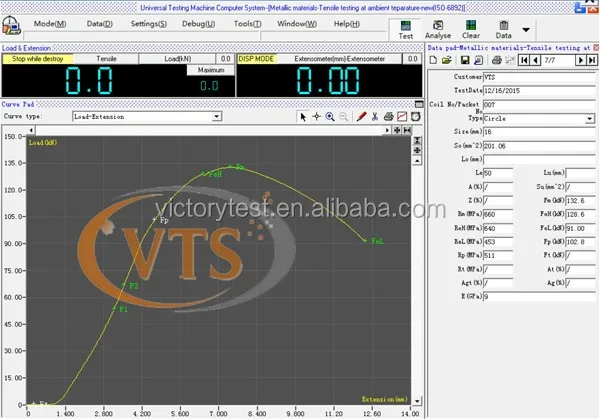Click the horizontal expand arrows above the chart

tap(397, 130)
